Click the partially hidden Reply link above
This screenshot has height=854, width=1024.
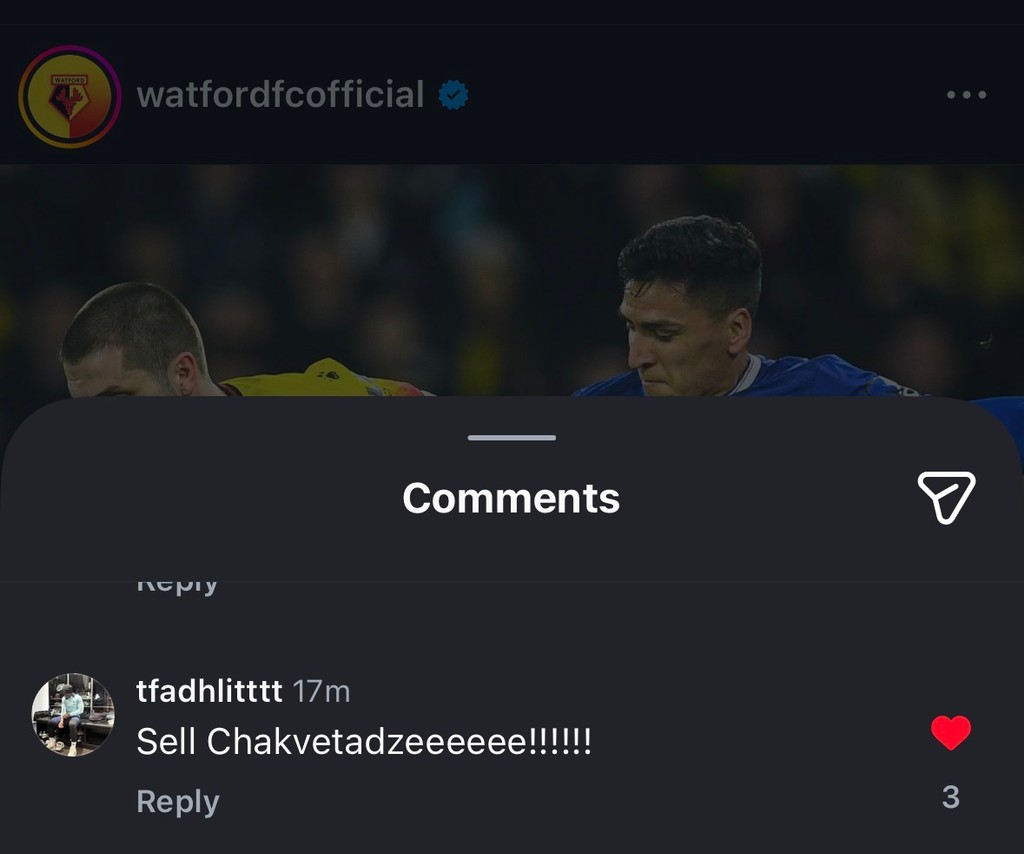click(x=177, y=585)
